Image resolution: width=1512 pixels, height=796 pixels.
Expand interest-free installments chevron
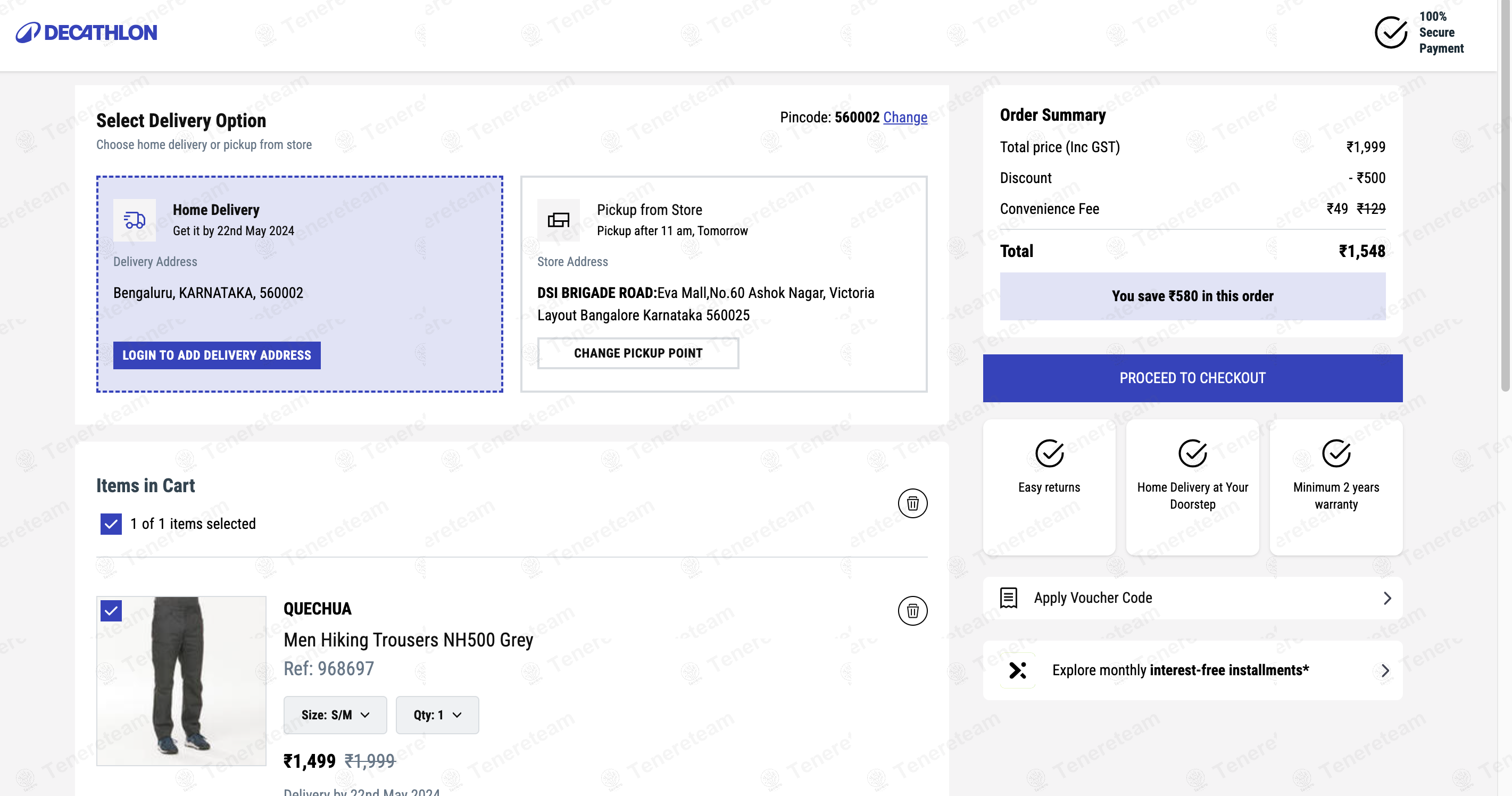tap(1385, 670)
